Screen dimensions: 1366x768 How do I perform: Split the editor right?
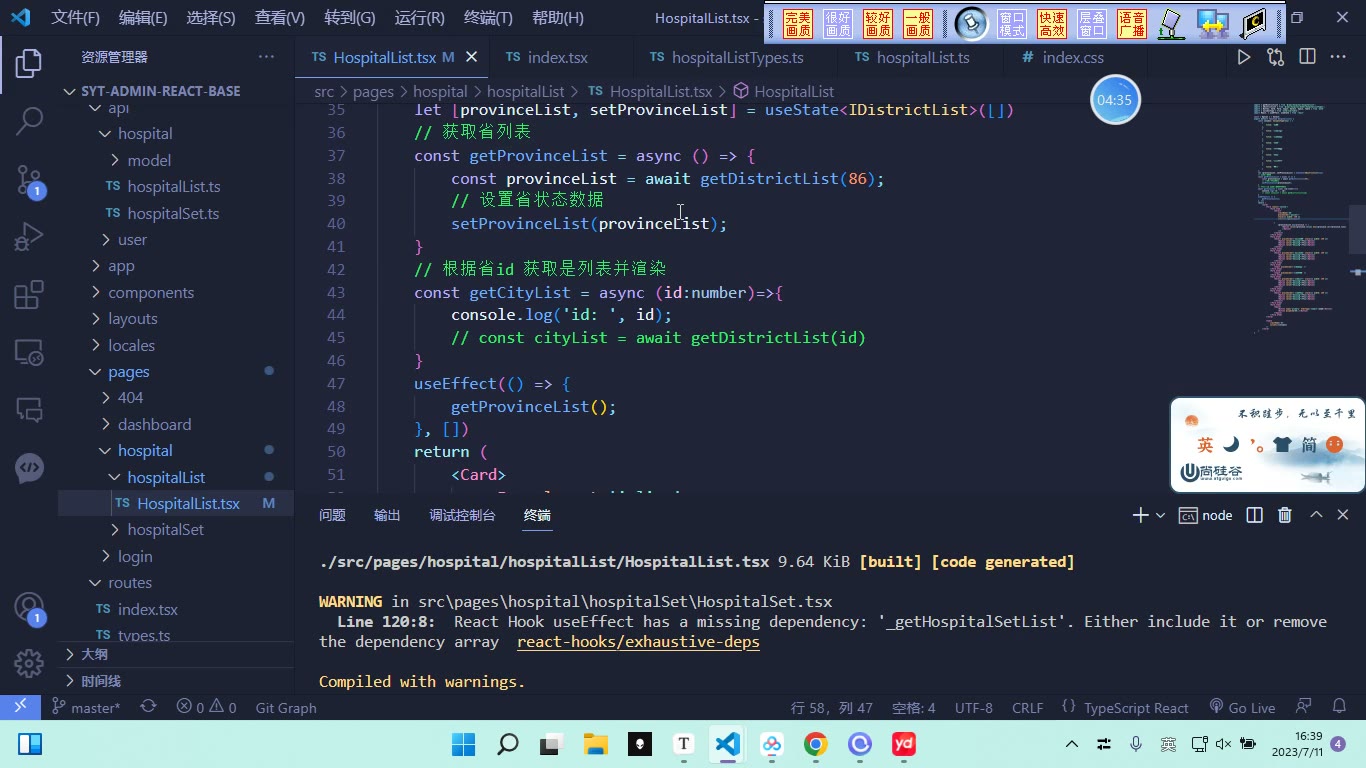coord(1307,57)
